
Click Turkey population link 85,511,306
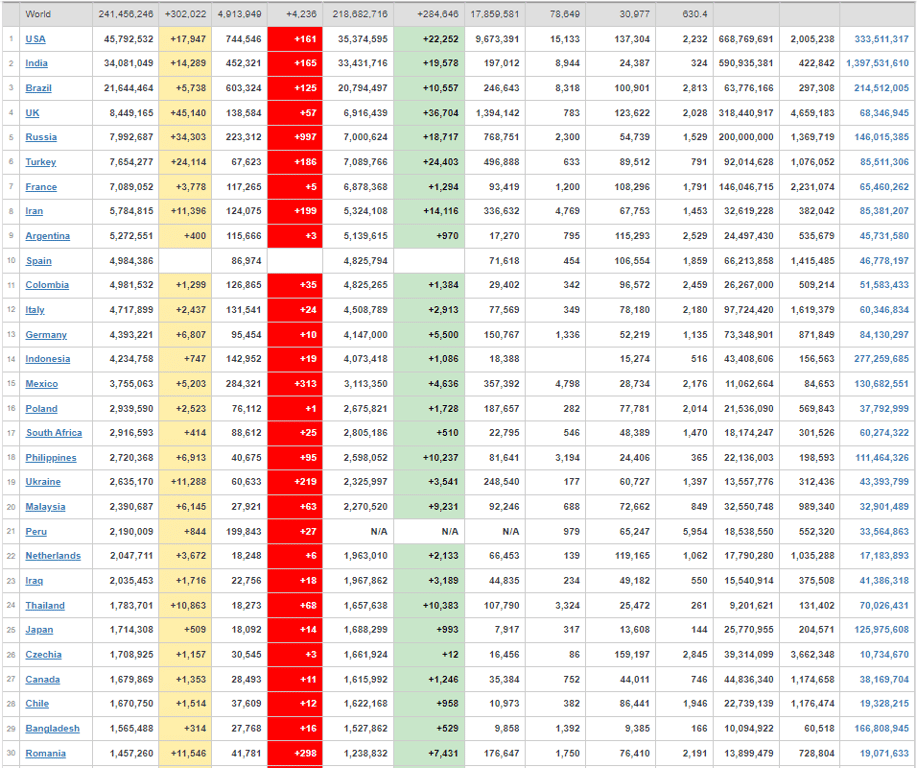tap(884, 162)
